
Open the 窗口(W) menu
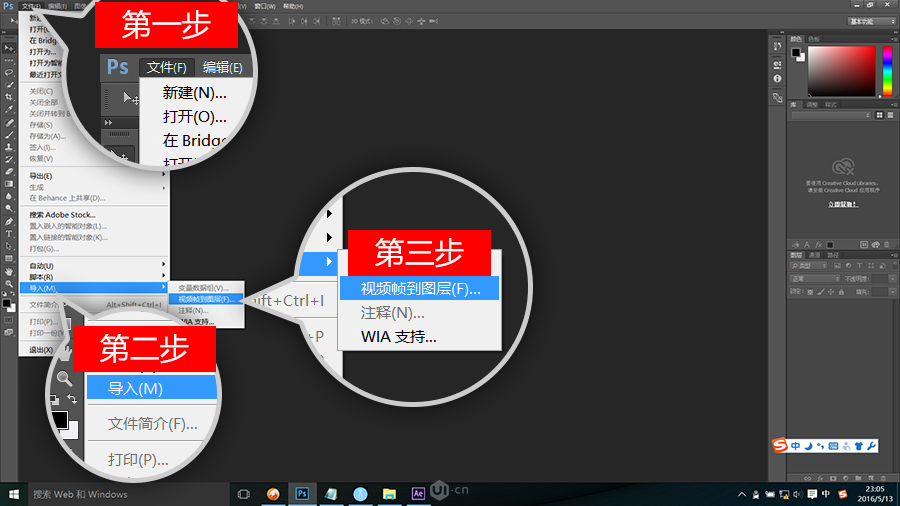(265, 6)
